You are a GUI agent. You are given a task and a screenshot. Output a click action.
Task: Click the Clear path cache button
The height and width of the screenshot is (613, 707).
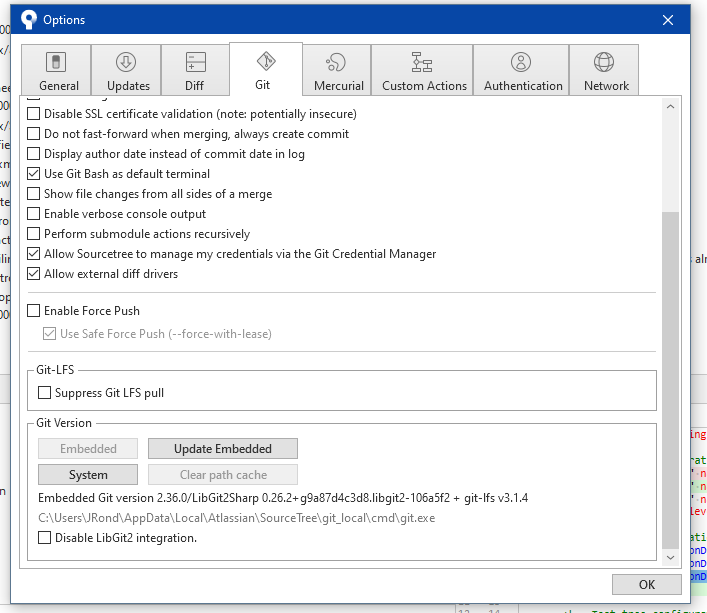coord(223,475)
